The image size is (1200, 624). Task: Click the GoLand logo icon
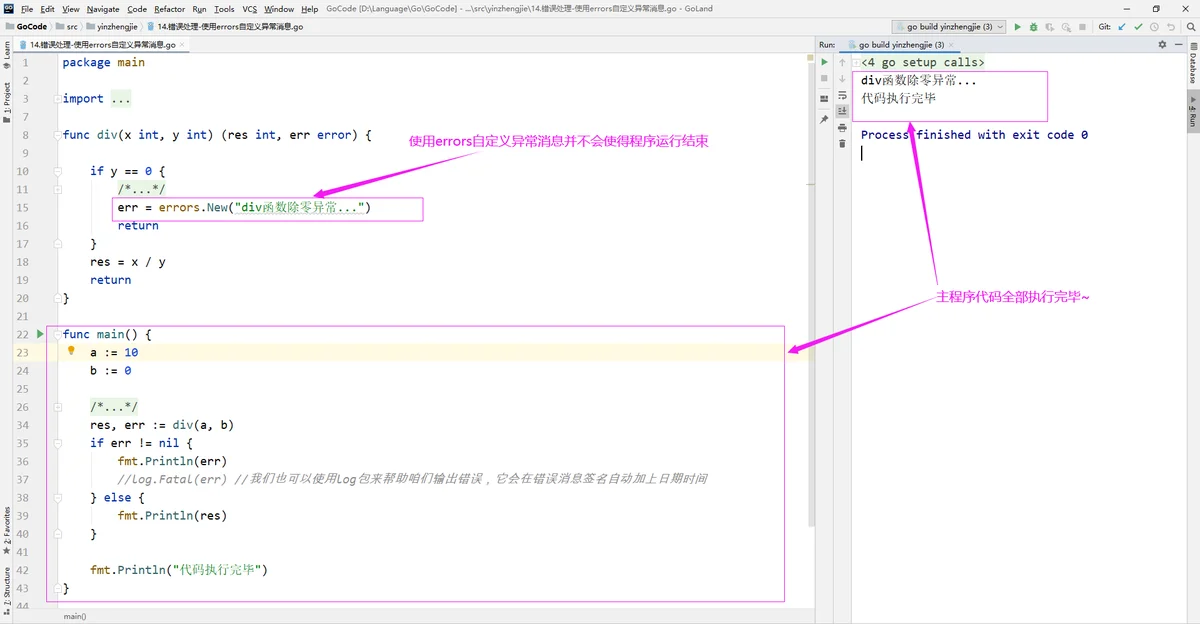(9, 9)
